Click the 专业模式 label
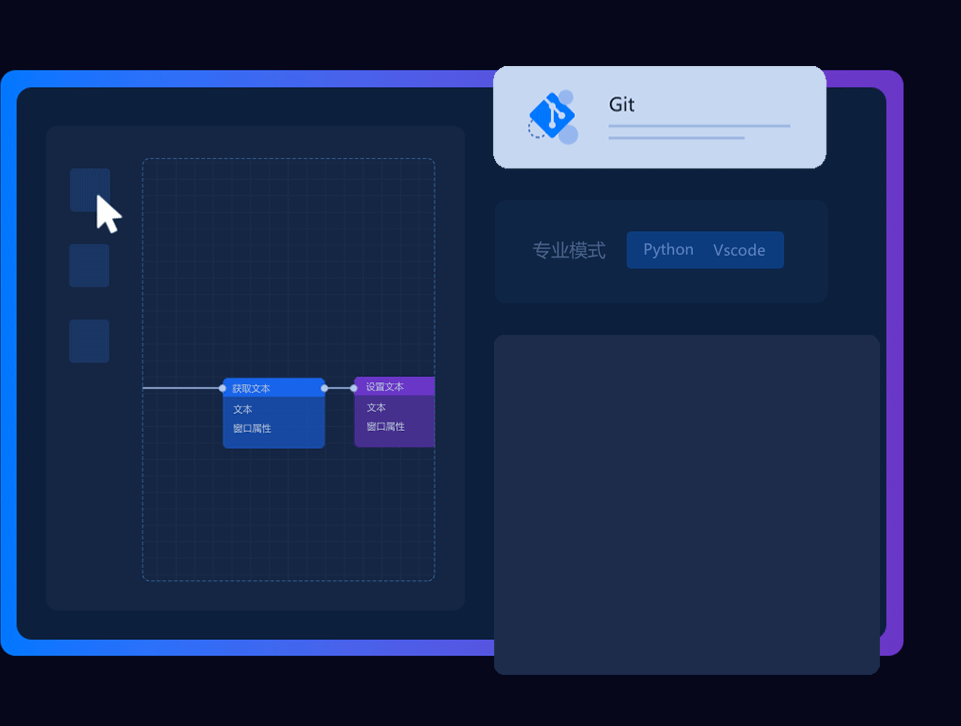 pyautogui.click(x=569, y=251)
